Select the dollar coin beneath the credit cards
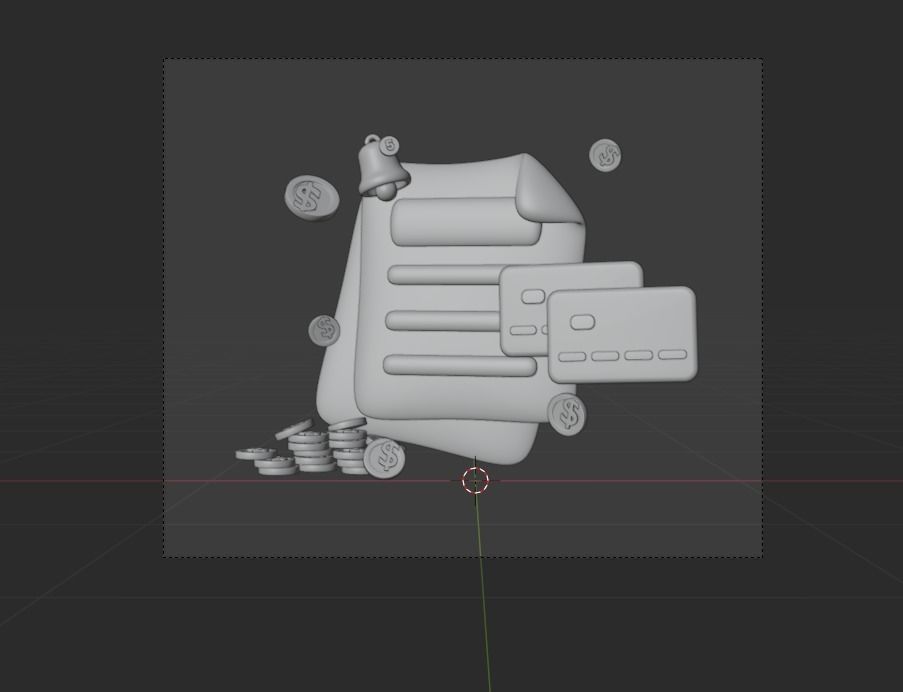Screen dimensions: 903x692 point(567,415)
